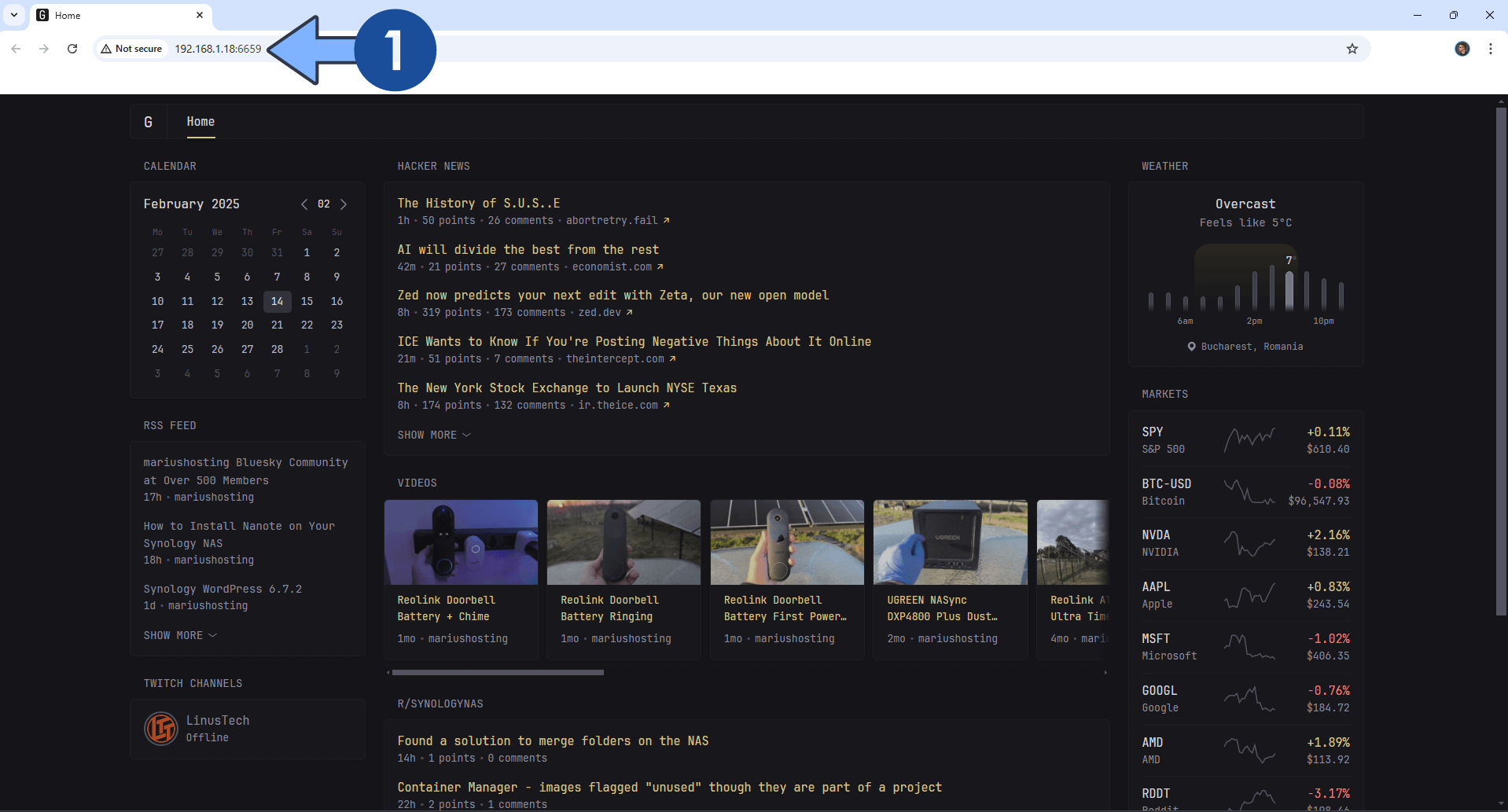Open How to Install Nanote article
Viewport: 1508px width, 812px height.
pyautogui.click(x=239, y=535)
